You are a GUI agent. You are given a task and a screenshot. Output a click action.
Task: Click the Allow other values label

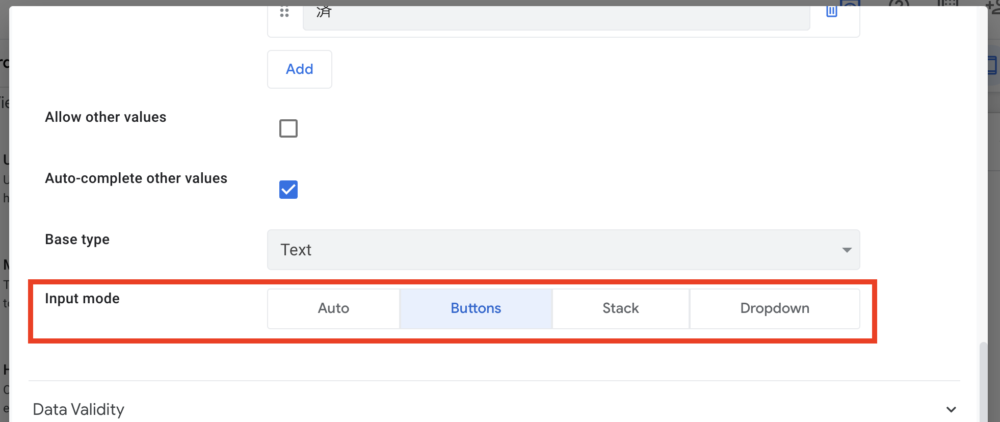[x=105, y=117]
